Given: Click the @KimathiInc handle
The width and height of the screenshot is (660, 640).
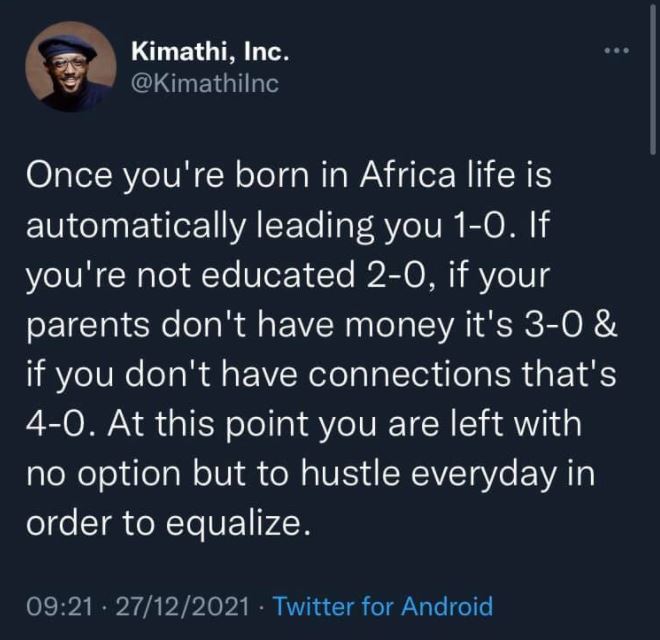Looking at the screenshot, I should tap(204, 84).
